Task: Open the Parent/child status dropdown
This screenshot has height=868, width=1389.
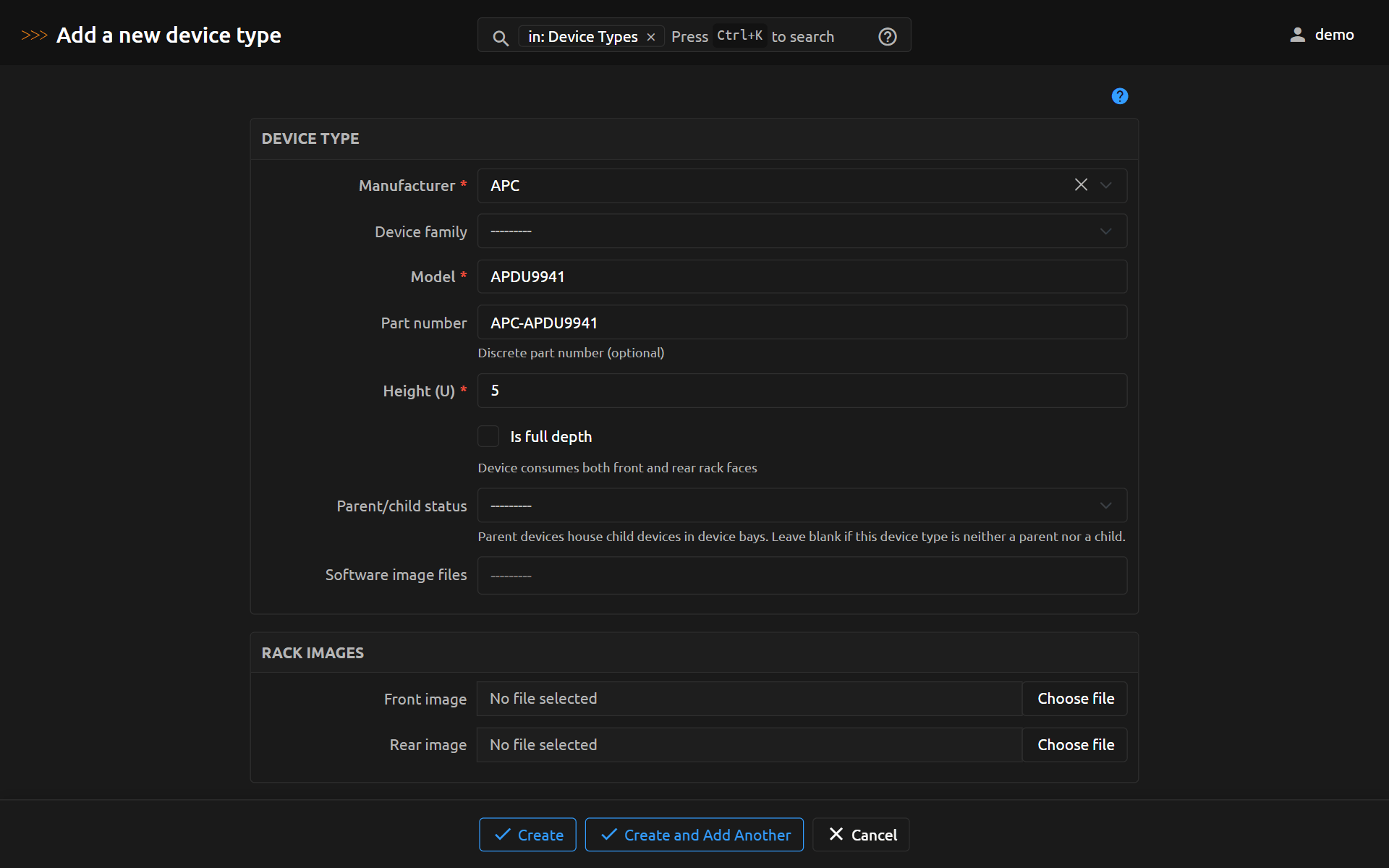Action: tap(802, 506)
